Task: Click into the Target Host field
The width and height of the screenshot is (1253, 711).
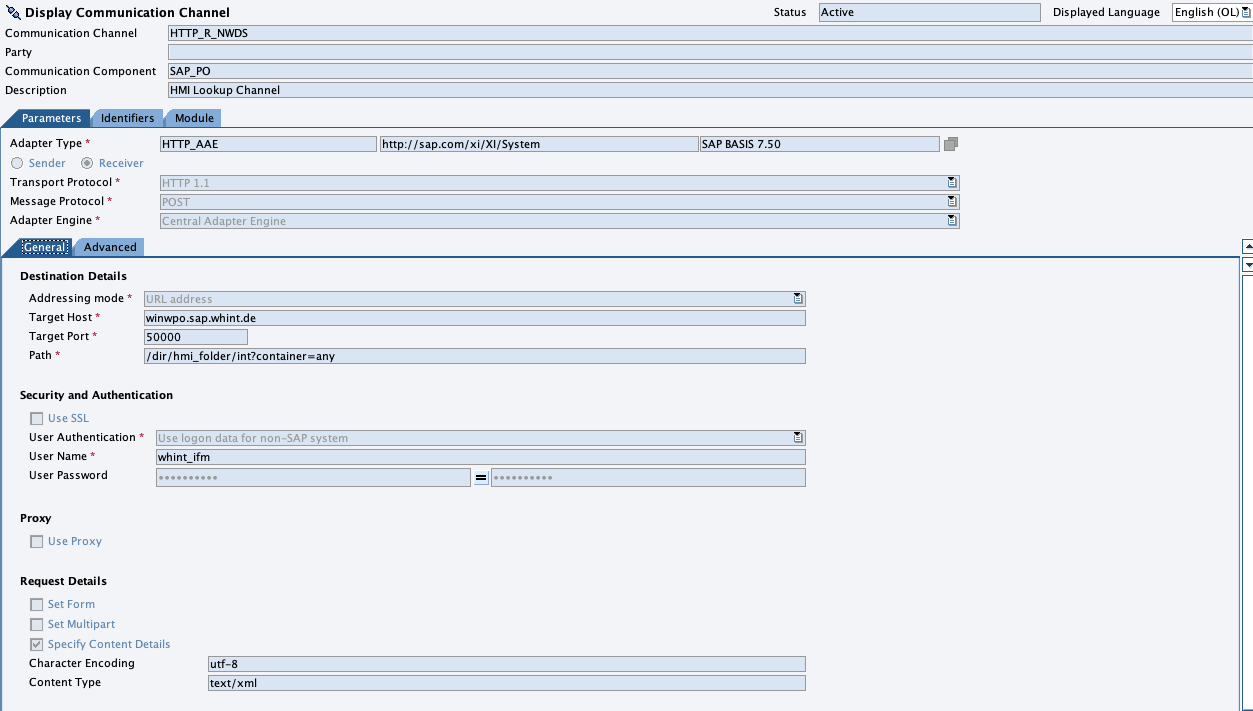Action: pyautogui.click(x=474, y=318)
